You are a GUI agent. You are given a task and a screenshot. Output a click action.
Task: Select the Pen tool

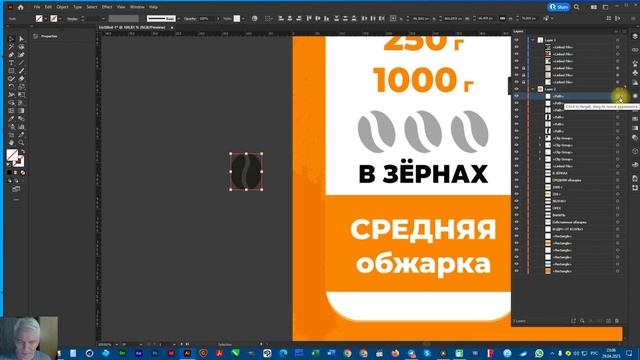point(11,55)
